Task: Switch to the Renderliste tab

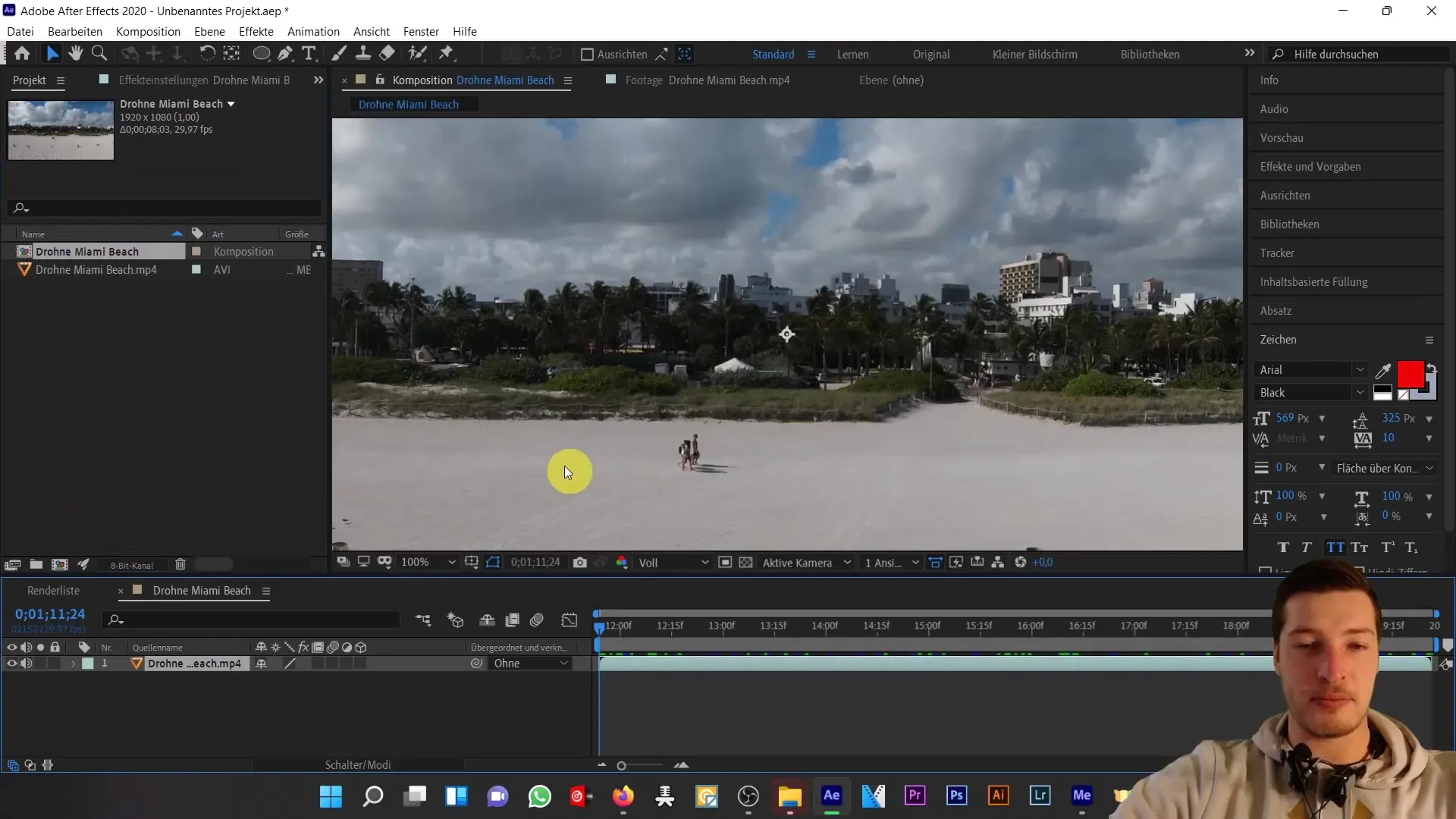Action: point(53,591)
